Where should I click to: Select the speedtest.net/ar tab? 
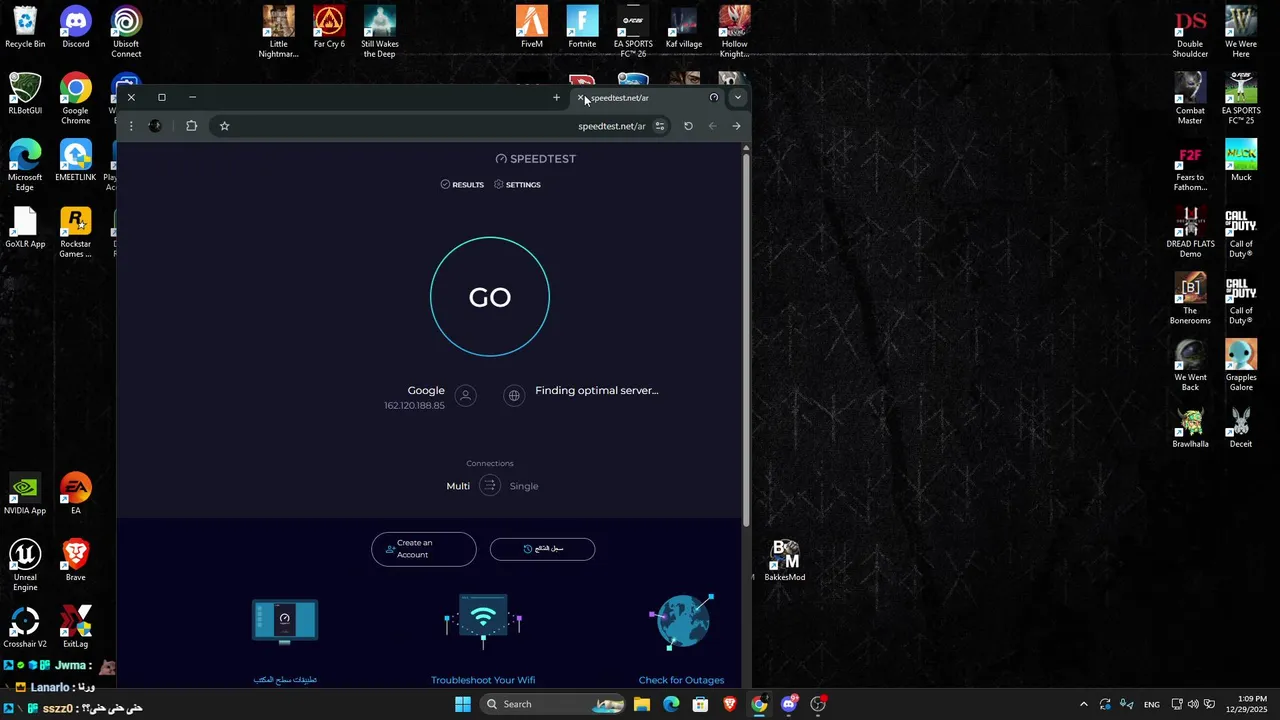[x=648, y=98]
